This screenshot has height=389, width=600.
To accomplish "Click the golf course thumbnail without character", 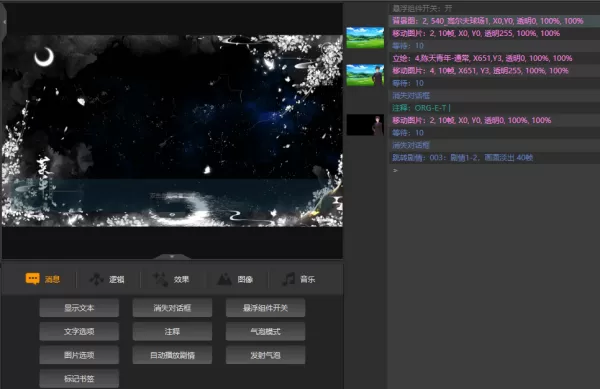I will (x=365, y=37).
